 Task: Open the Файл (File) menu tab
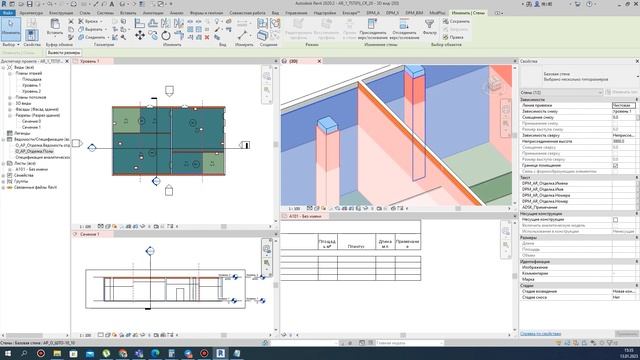[8, 13]
